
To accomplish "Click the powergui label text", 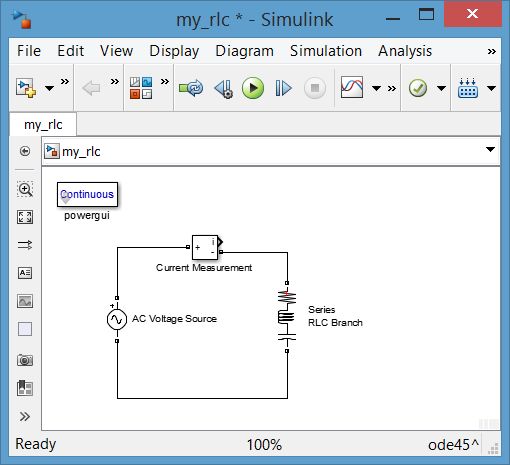I will pos(87,216).
